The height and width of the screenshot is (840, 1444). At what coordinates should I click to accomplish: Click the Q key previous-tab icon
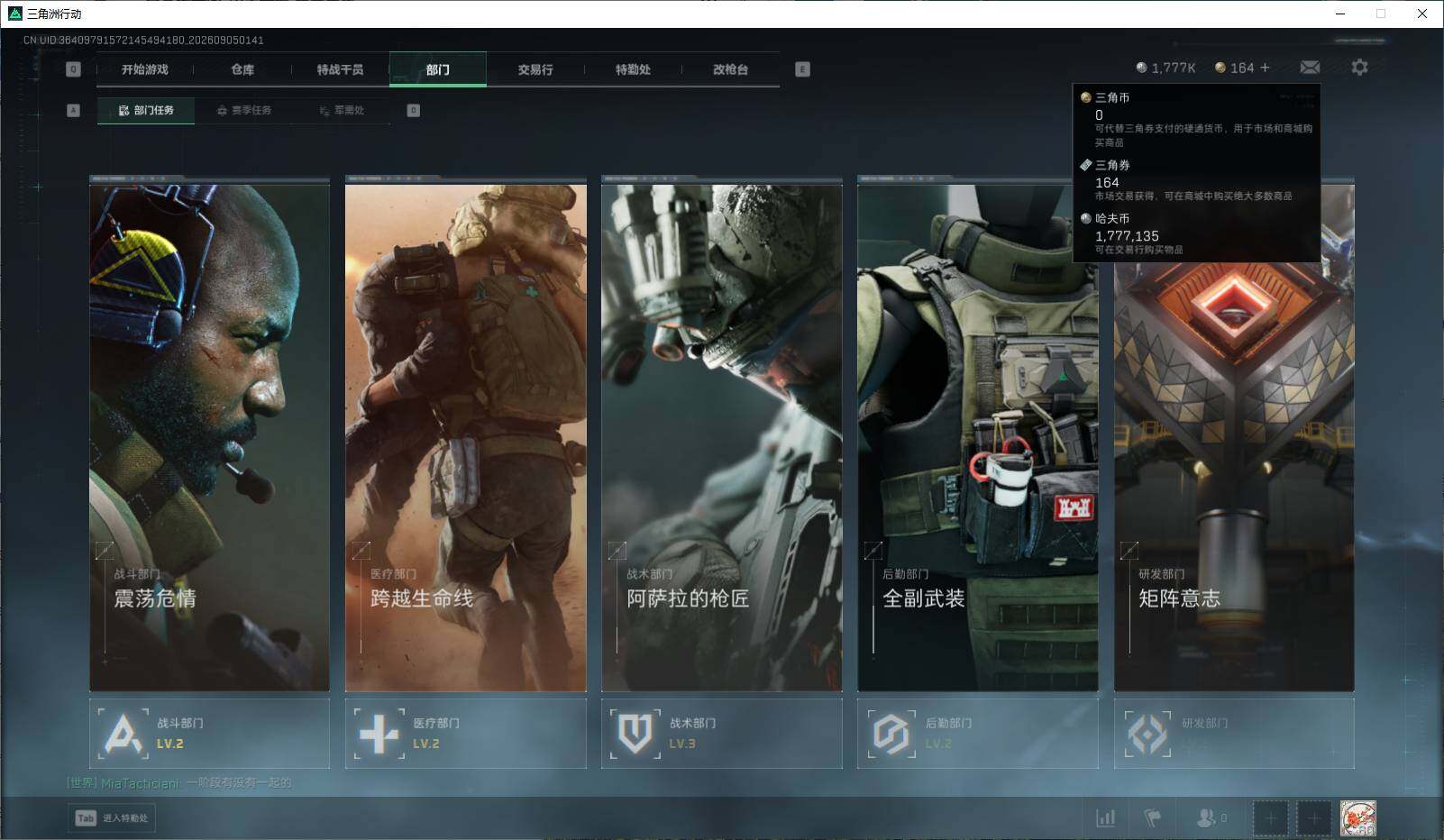tap(74, 69)
